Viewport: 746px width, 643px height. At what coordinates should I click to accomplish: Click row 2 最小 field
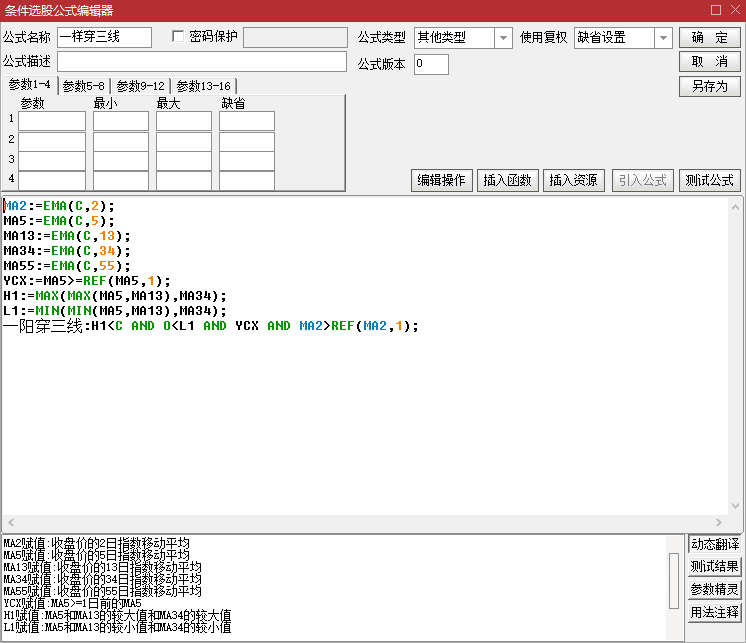[x=121, y=141]
